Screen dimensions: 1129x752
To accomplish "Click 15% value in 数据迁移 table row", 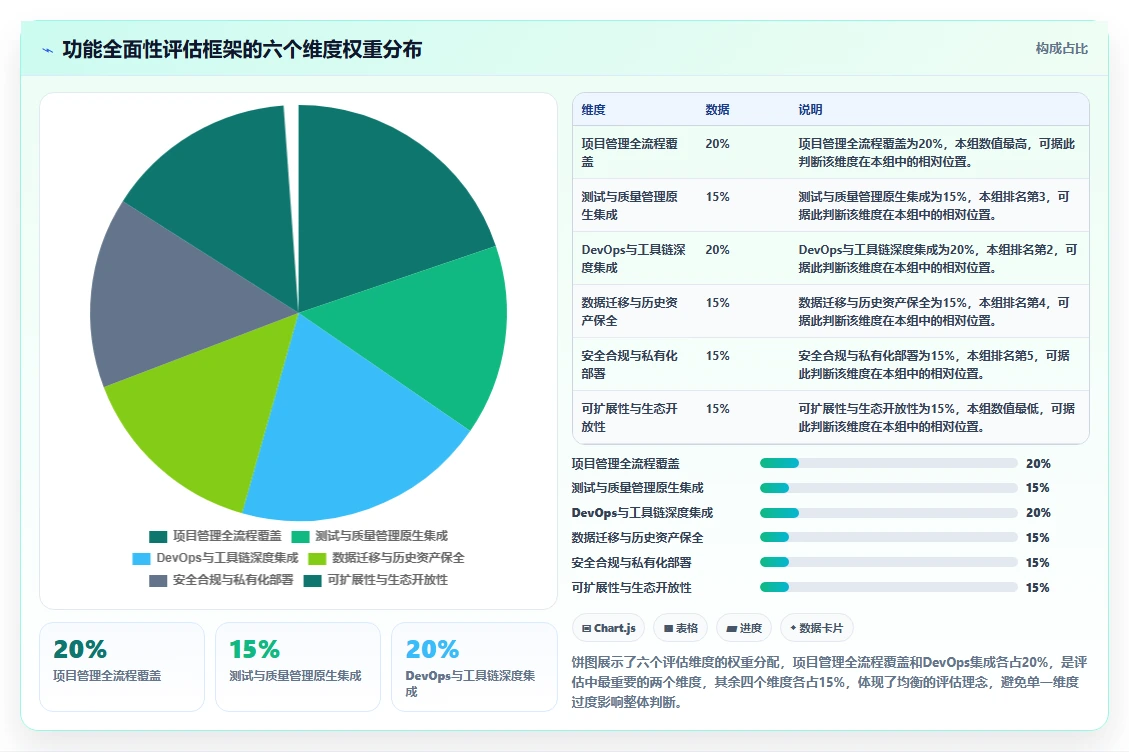I will (x=717, y=303).
